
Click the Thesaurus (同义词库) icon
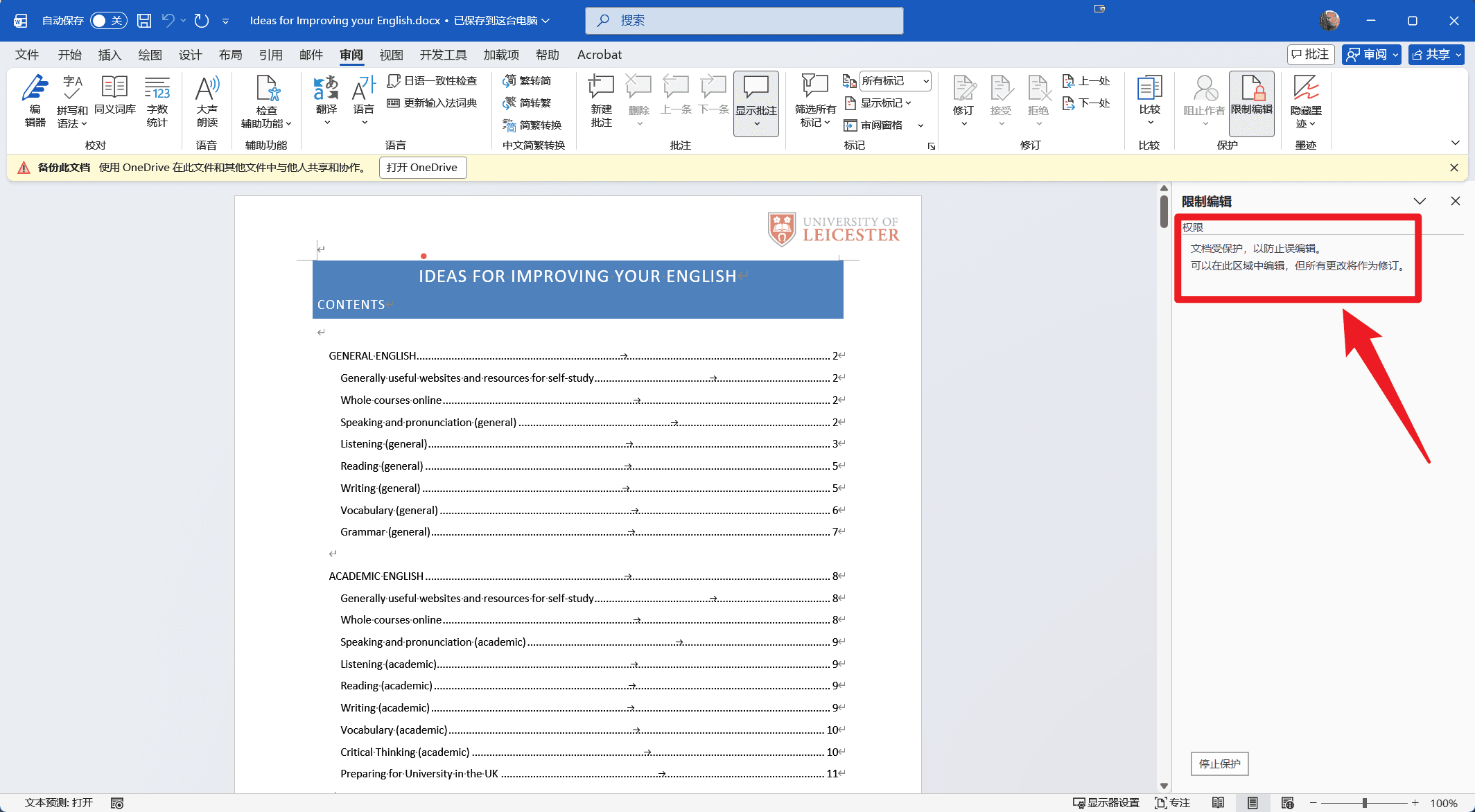pos(115,96)
